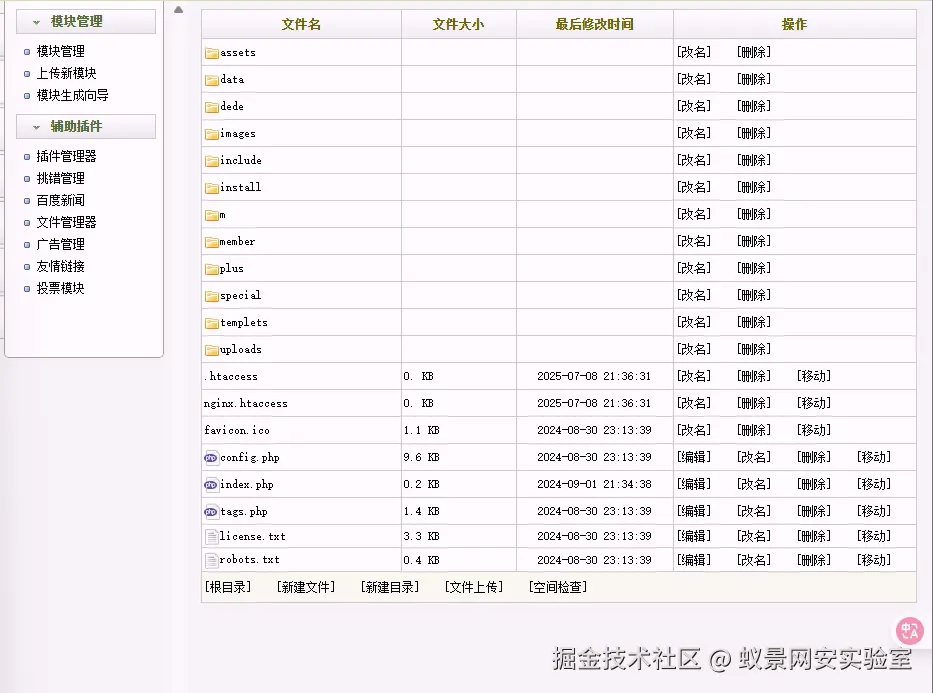Open 百度新闻 menu item
The height and width of the screenshot is (693, 933).
pos(61,200)
